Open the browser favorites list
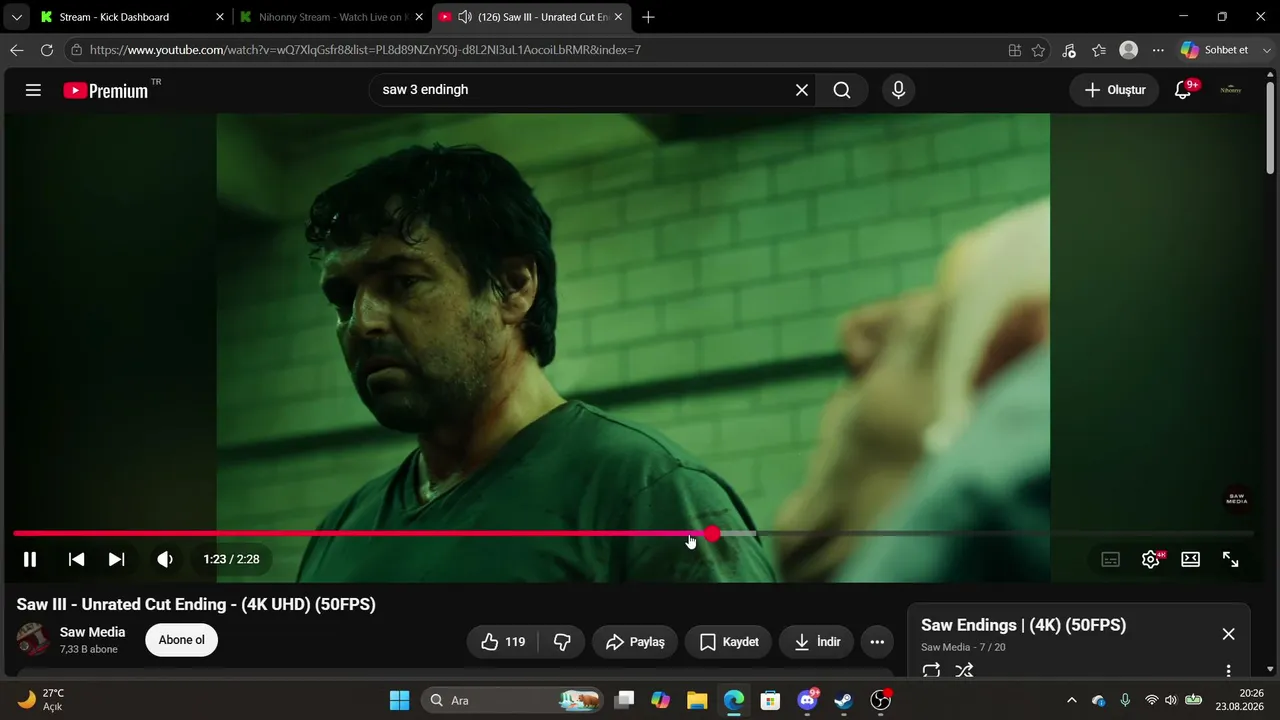 tap(1099, 50)
